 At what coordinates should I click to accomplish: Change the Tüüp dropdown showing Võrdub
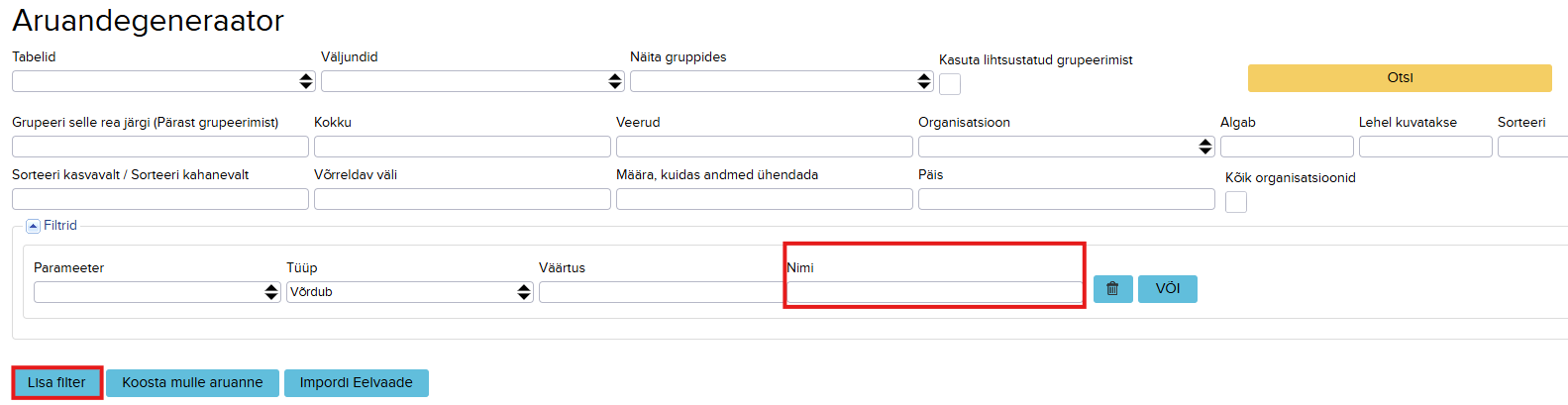tap(410, 292)
